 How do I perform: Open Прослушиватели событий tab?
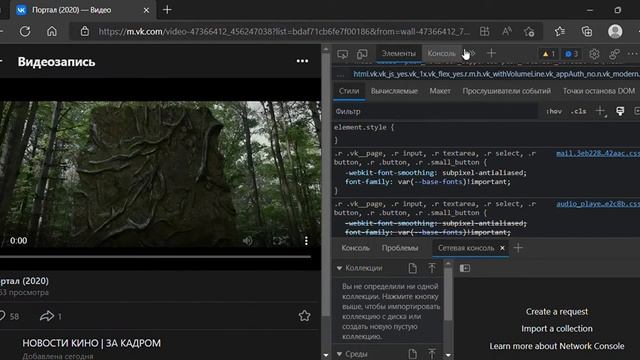[x=507, y=91]
